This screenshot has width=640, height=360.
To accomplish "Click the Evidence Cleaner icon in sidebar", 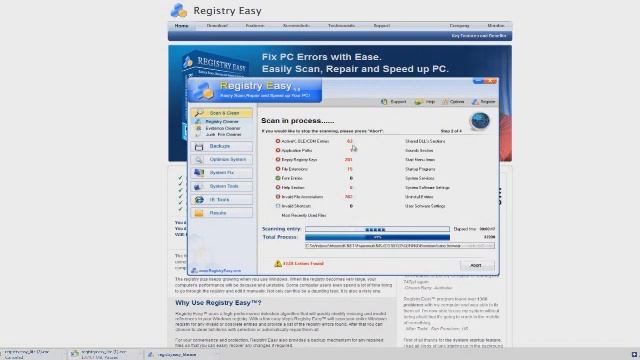I will [x=198, y=128].
